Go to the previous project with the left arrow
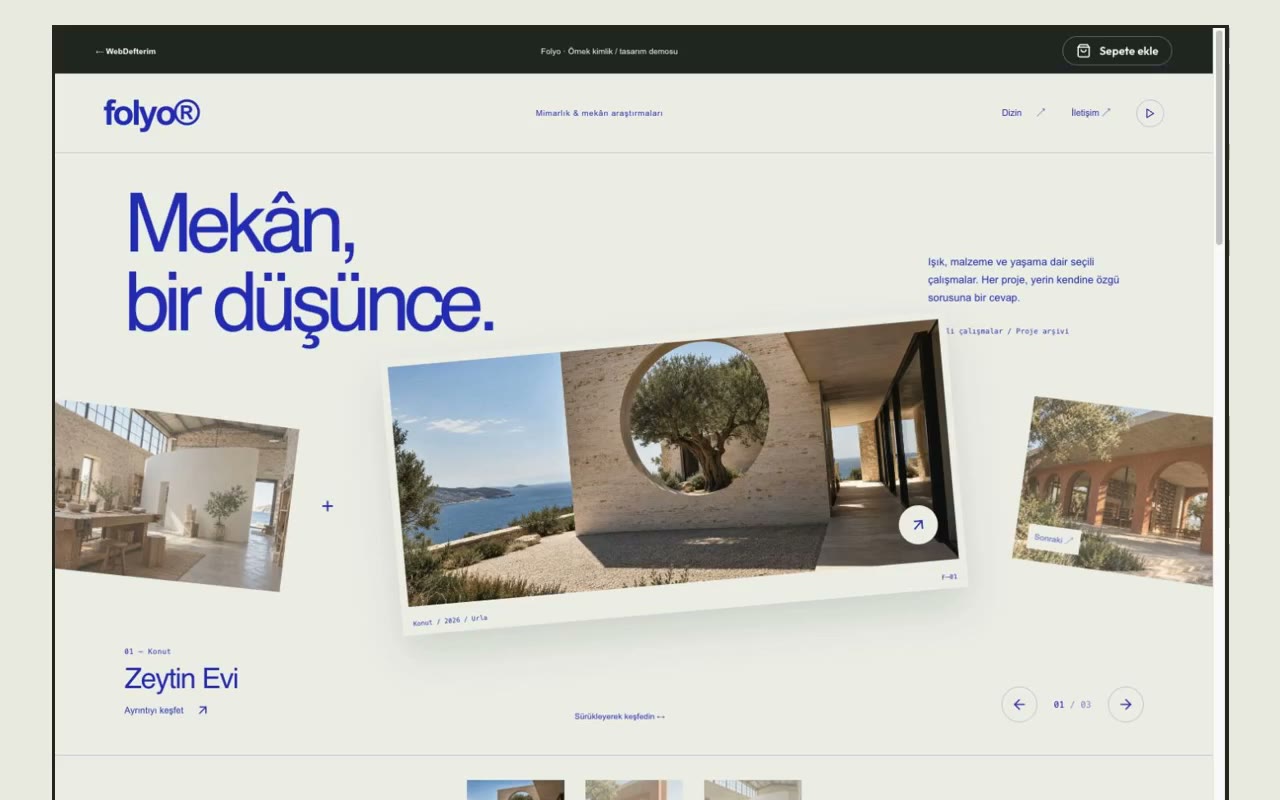This screenshot has width=1280, height=800. tap(1019, 704)
